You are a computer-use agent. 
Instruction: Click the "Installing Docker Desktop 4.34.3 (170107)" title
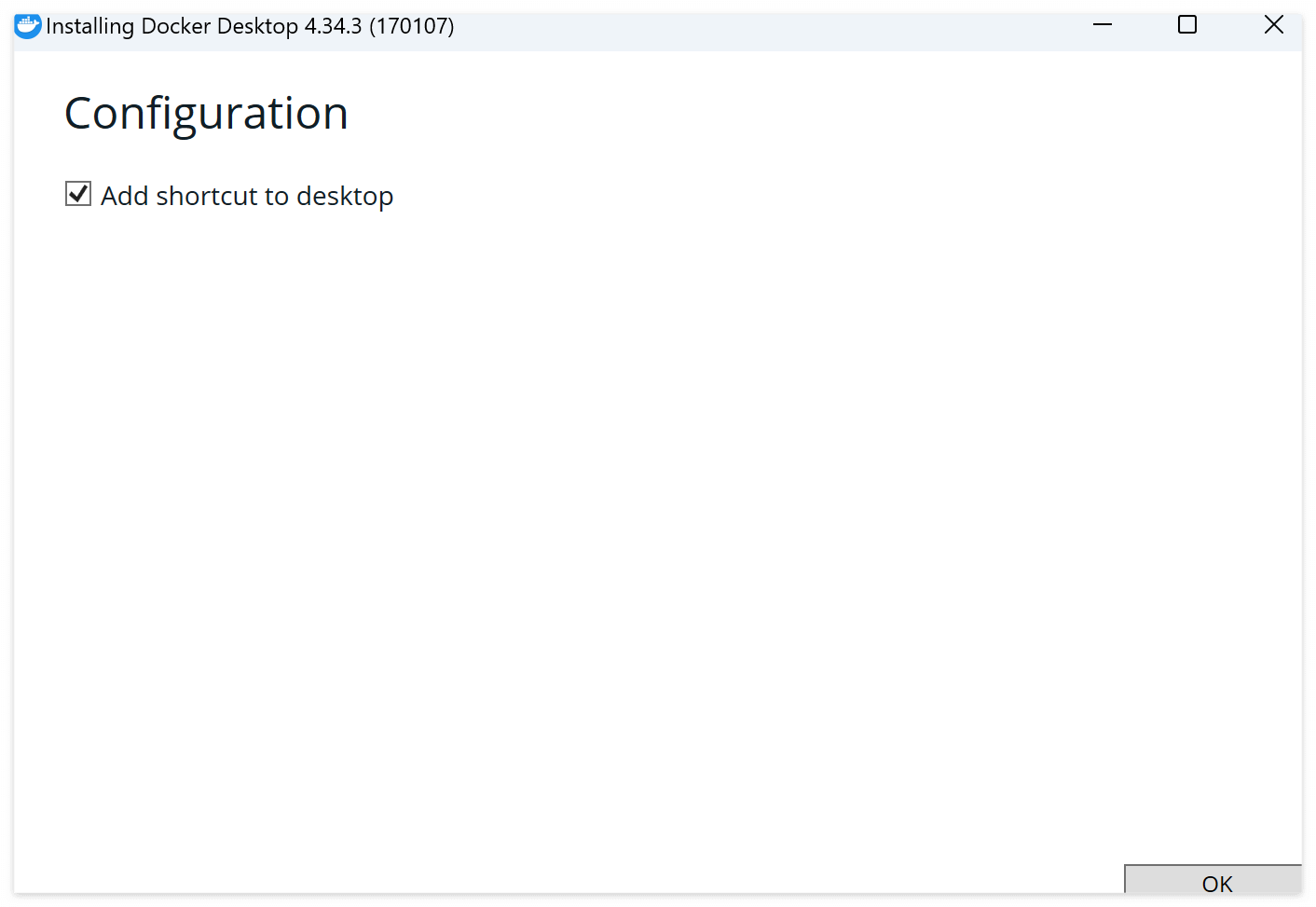pos(250,26)
